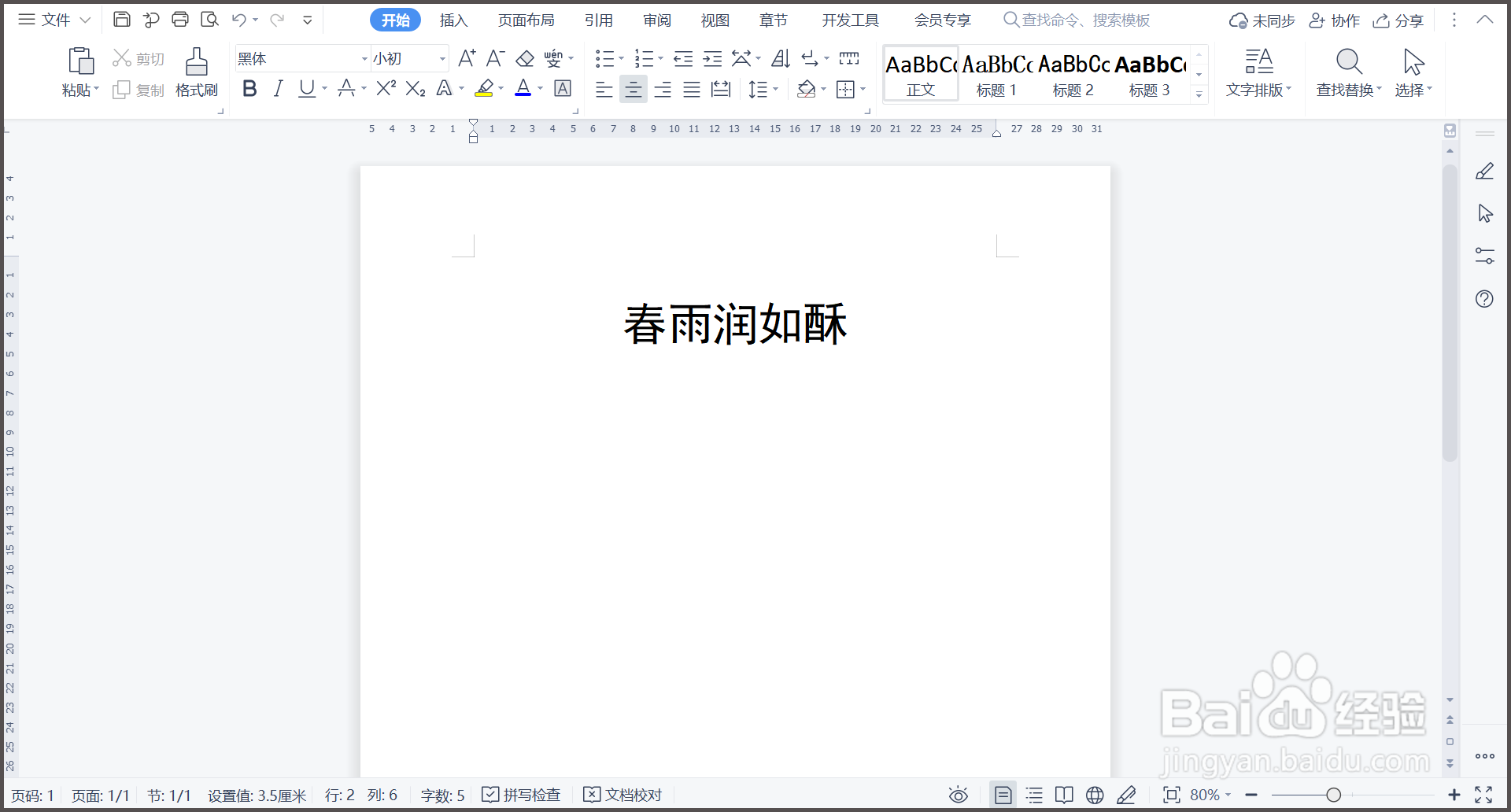Expand the font size dropdown showing 小初
Viewport: 1511px width, 812px height.
point(441,58)
